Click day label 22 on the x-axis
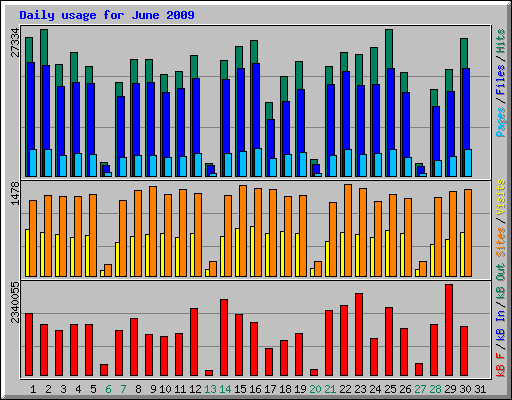Image resolution: width=512 pixels, height=400 pixels. [x=345, y=389]
